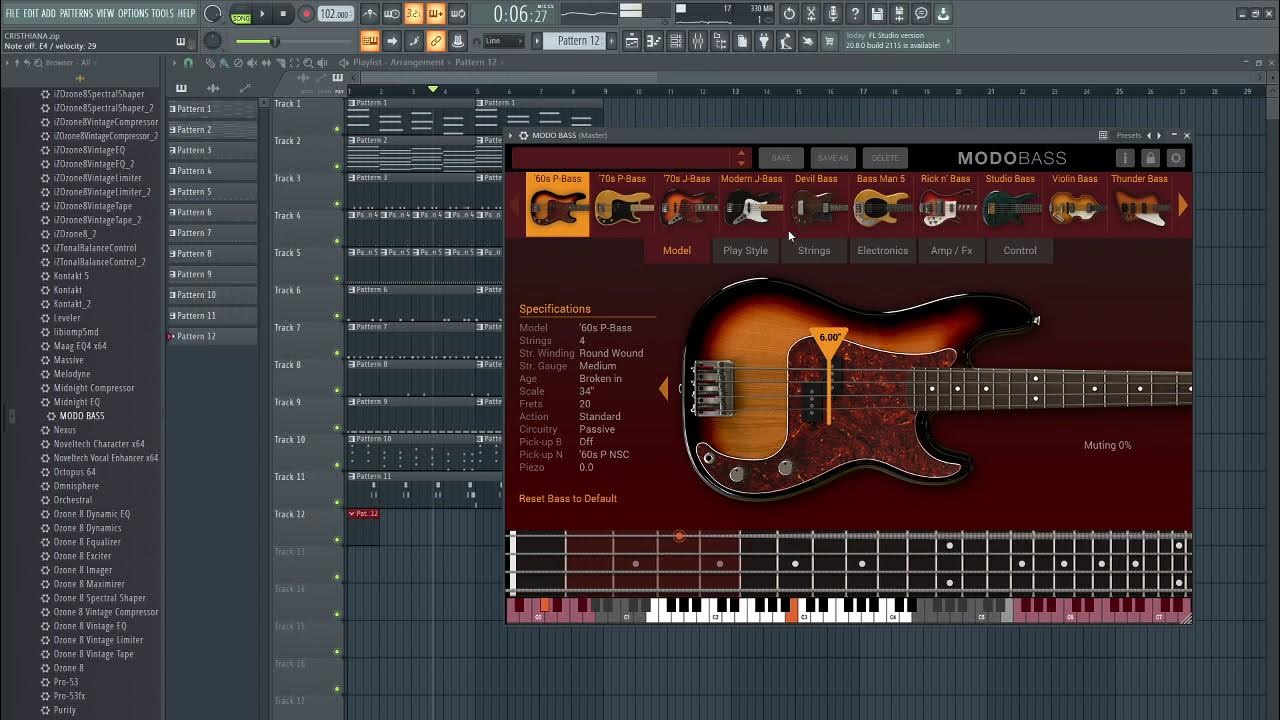Image resolution: width=1280 pixels, height=720 pixels.
Task: Open the Amp / Fx tab
Action: (951, 250)
